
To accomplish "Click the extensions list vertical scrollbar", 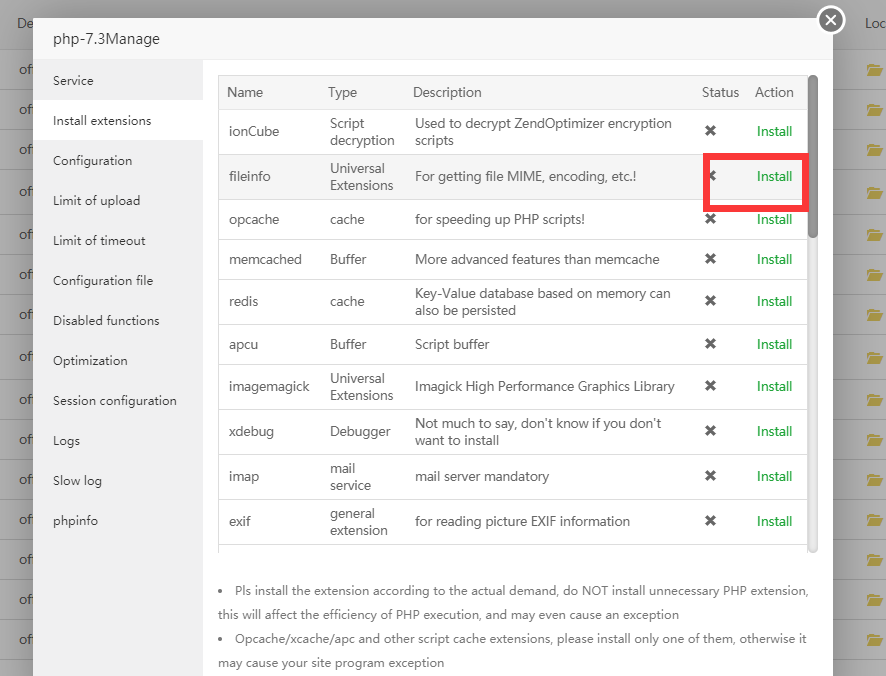I will (813, 156).
